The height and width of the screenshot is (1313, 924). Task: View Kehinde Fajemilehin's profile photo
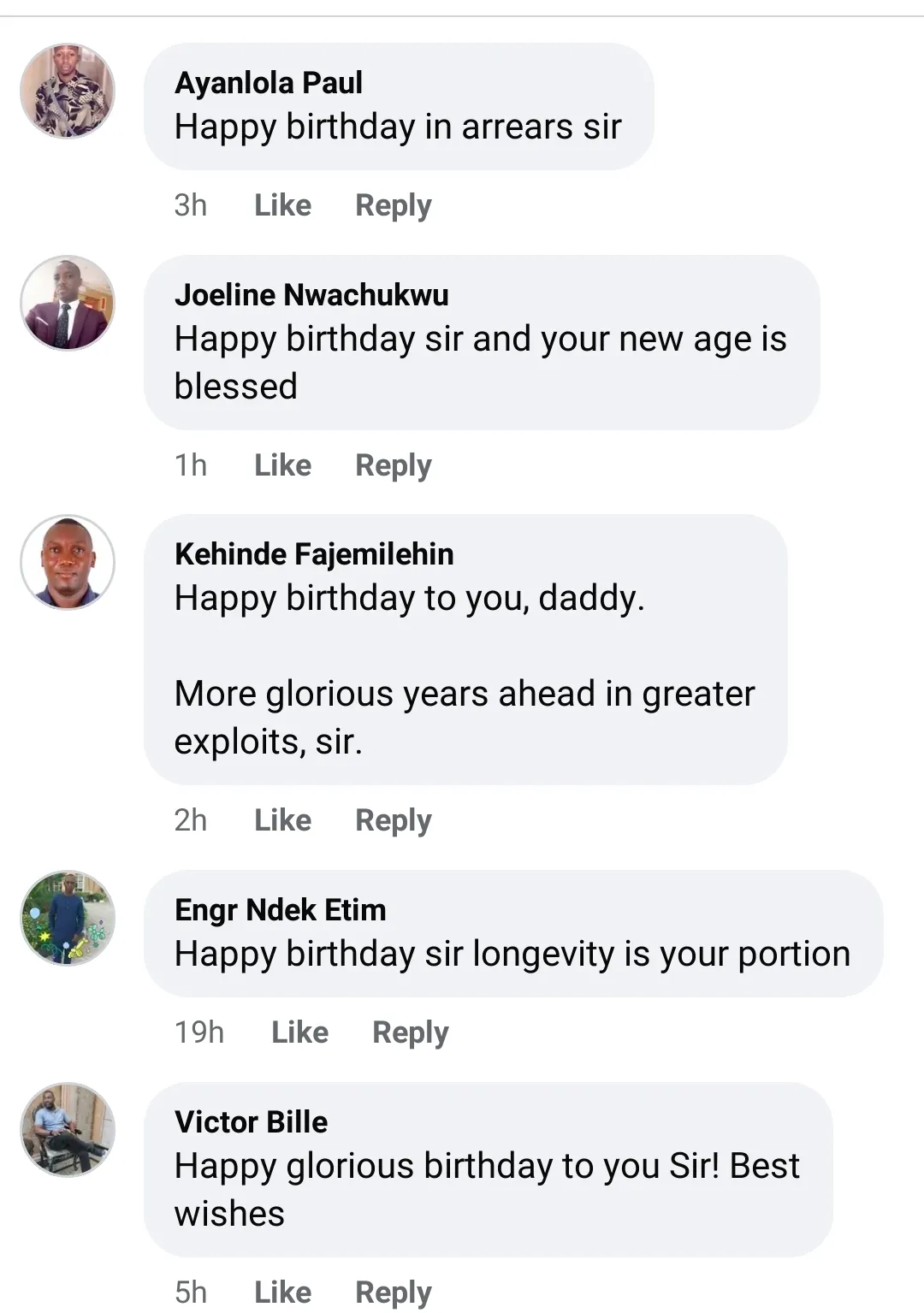point(68,562)
